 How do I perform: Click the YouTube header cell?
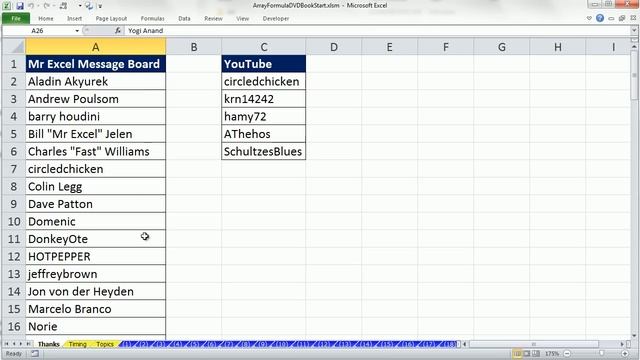264,64
